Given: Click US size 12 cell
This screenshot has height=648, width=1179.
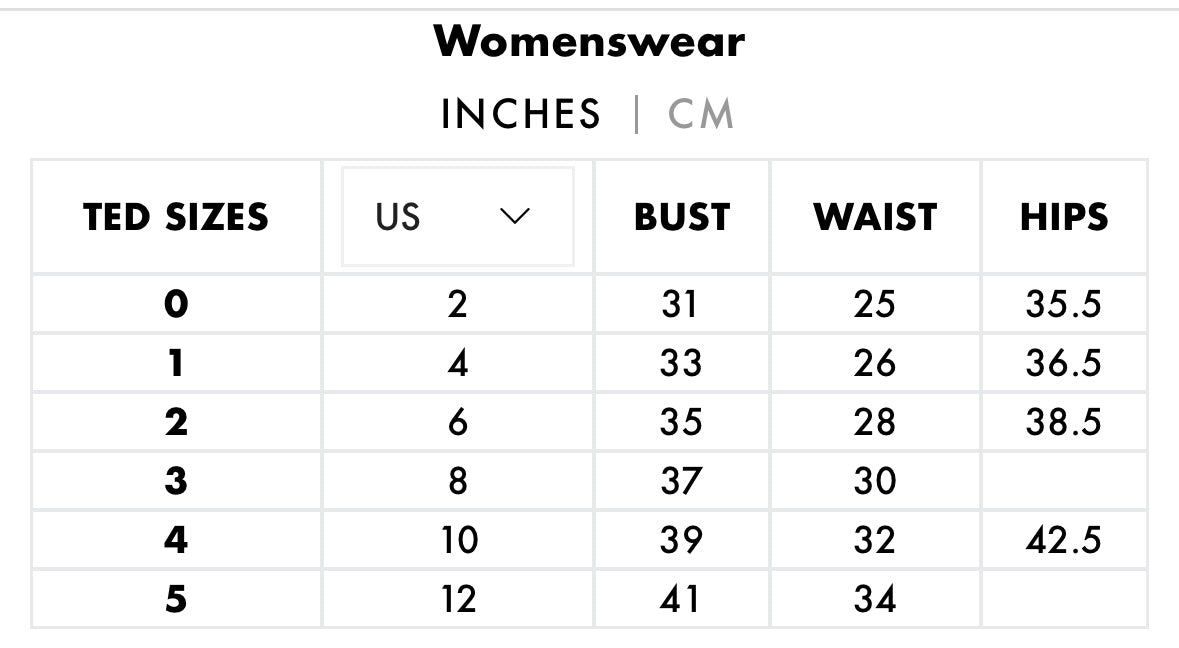Looking at the screenshot, I should pyautogui.click(x=458, y=599).
